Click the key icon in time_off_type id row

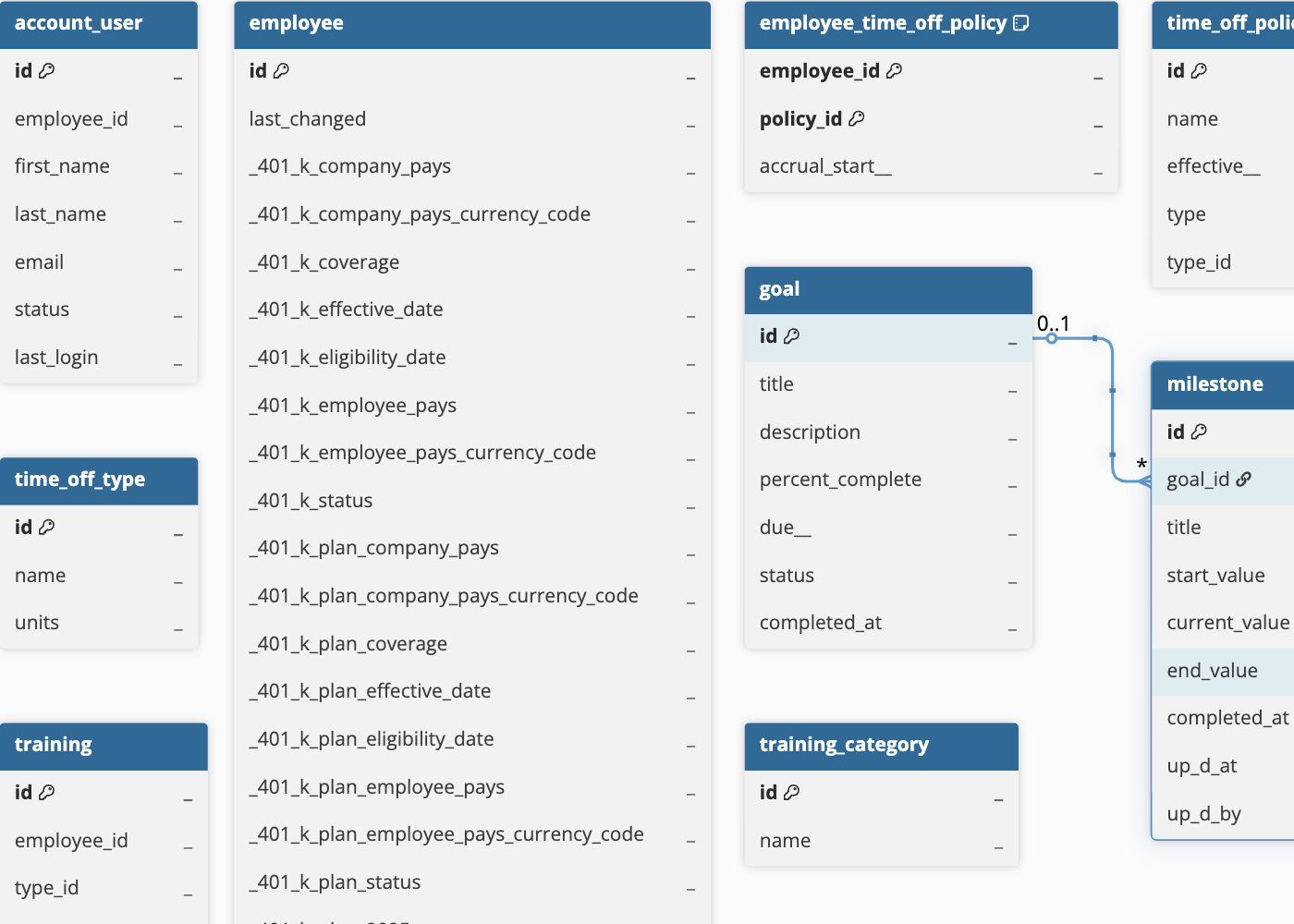[47, 527]
